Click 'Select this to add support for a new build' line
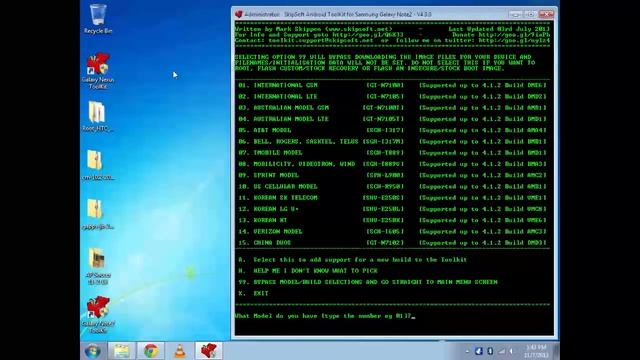The image size is (640, 360). coord(353,260)
